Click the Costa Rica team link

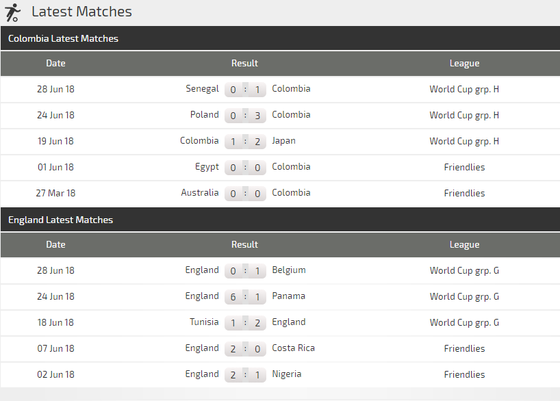pos(293,348)
